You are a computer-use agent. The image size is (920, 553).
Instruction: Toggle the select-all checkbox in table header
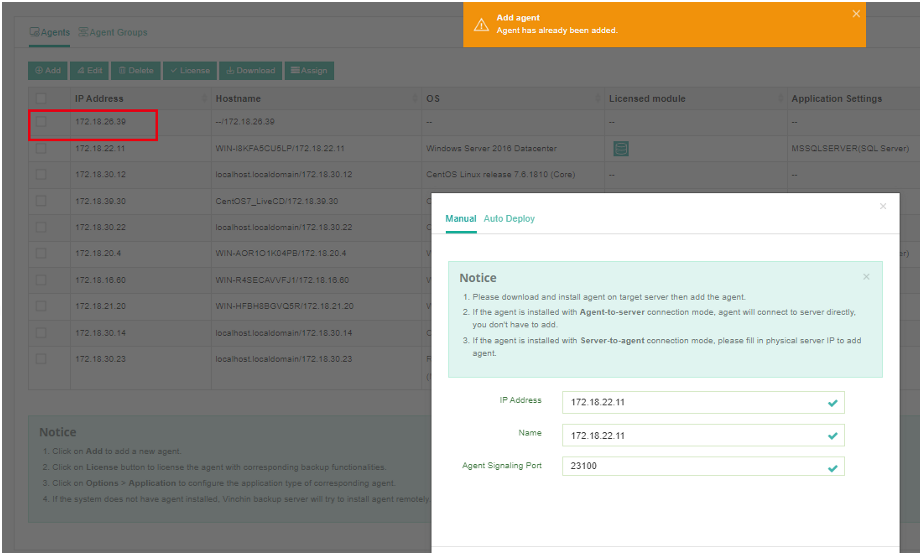click(41, 98)
